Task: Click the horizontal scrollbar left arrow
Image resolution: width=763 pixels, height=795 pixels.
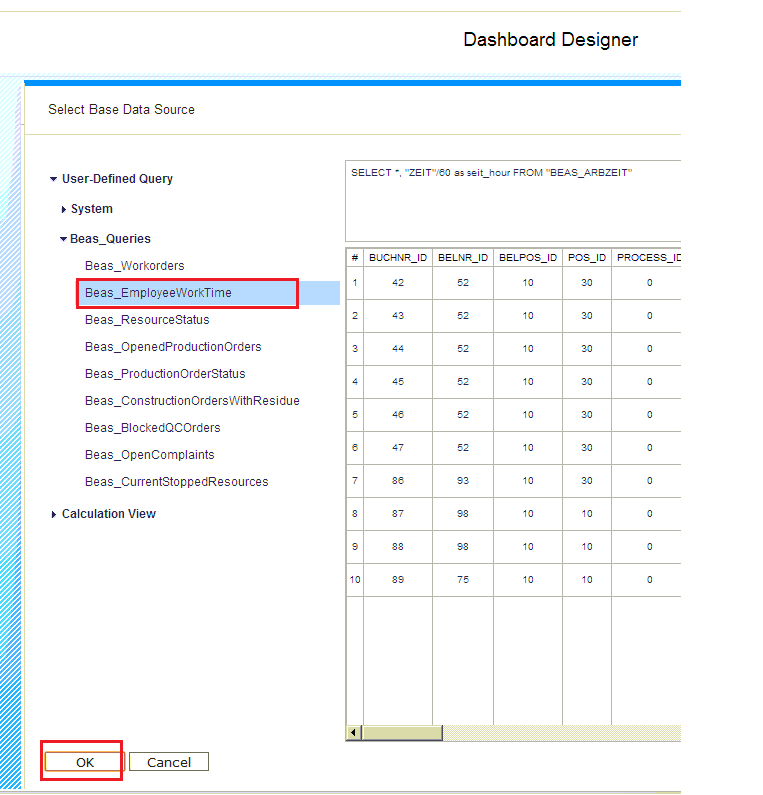Action: pyautogui.click(x=354, y=734)
